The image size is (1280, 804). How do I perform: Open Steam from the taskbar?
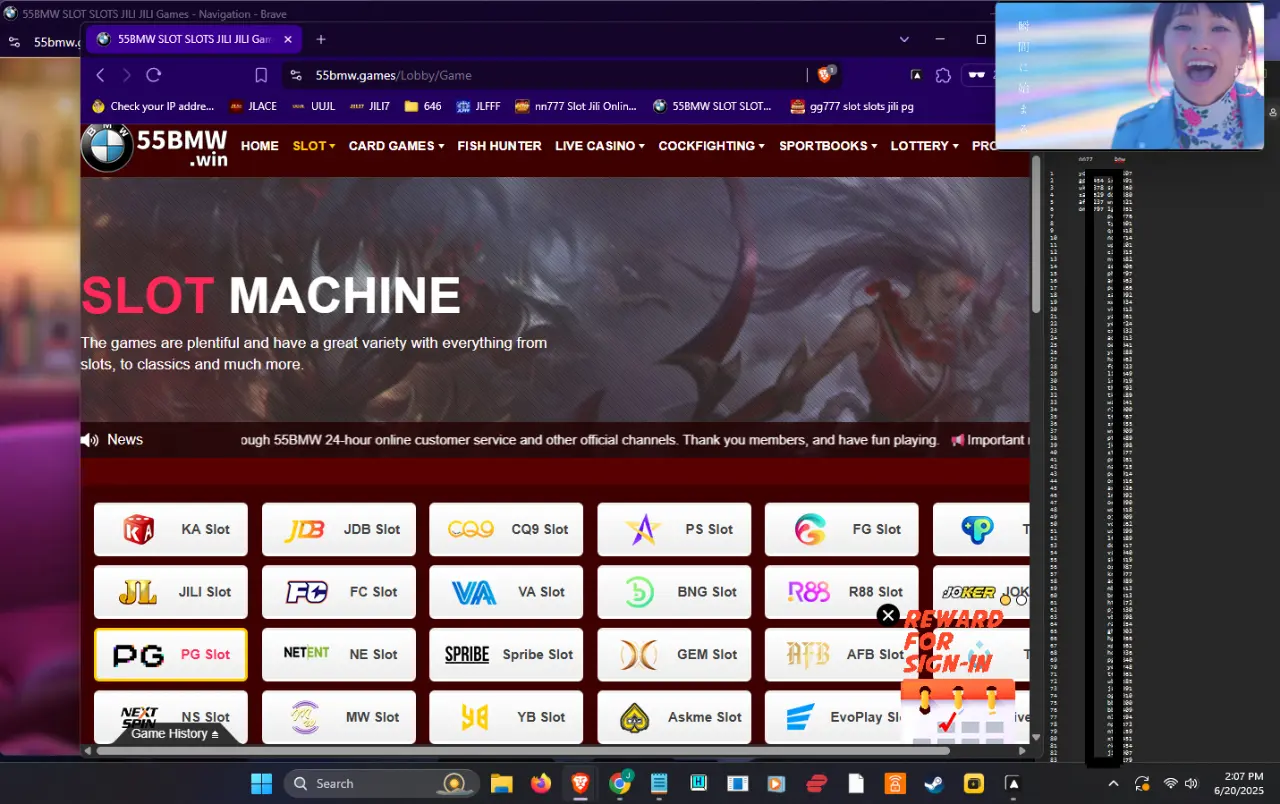tap(933, 783)
